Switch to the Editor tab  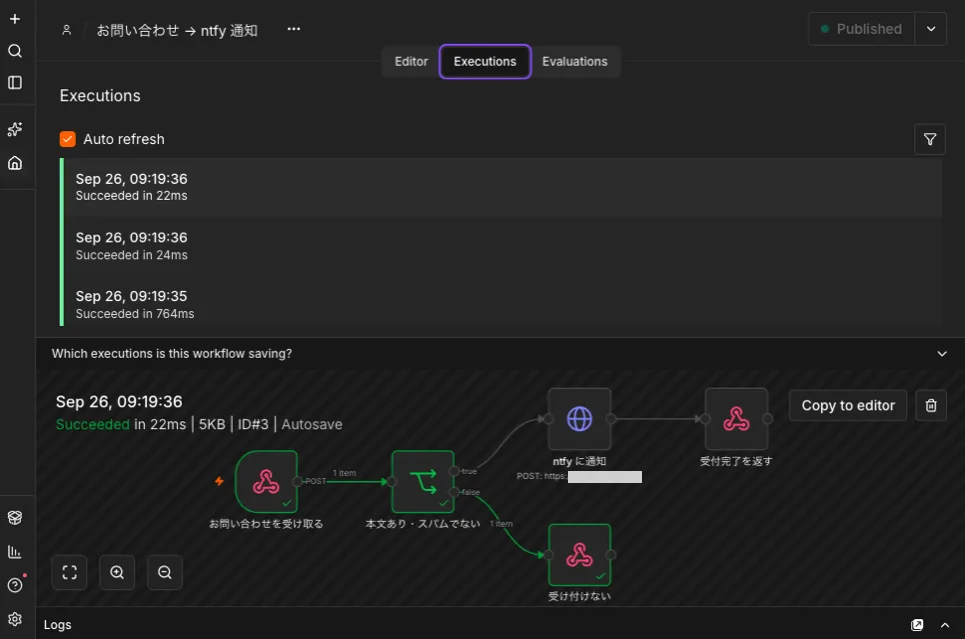[x=411, y=62]
